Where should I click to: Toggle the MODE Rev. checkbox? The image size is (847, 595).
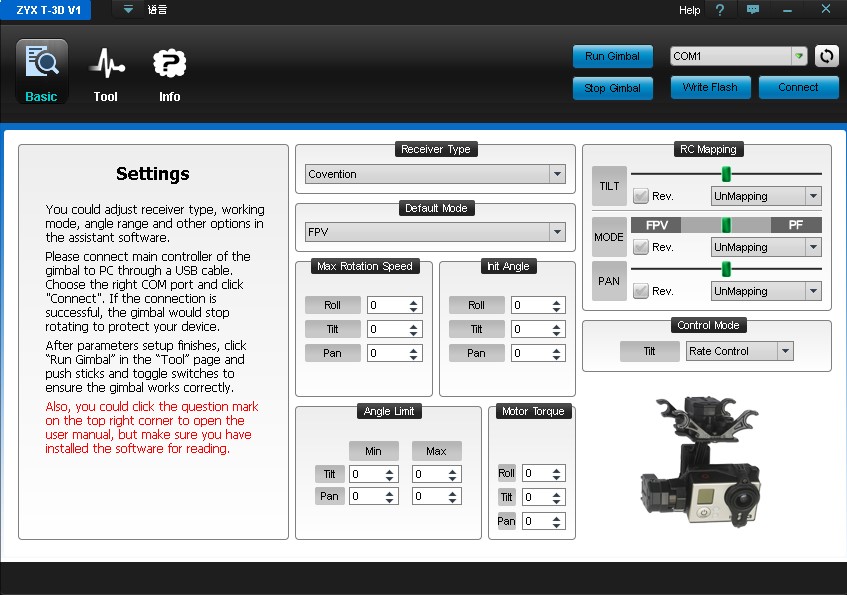641,247
